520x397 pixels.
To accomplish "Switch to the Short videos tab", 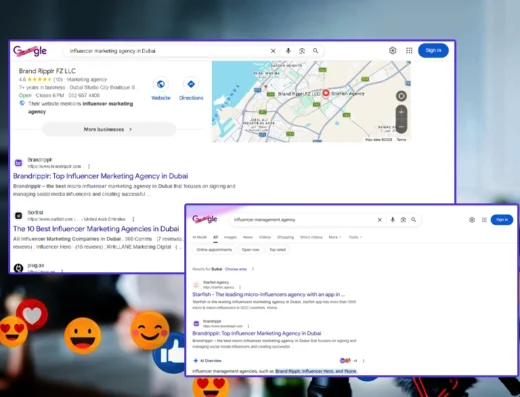I will pyautogui.click(x=311, y=237).
